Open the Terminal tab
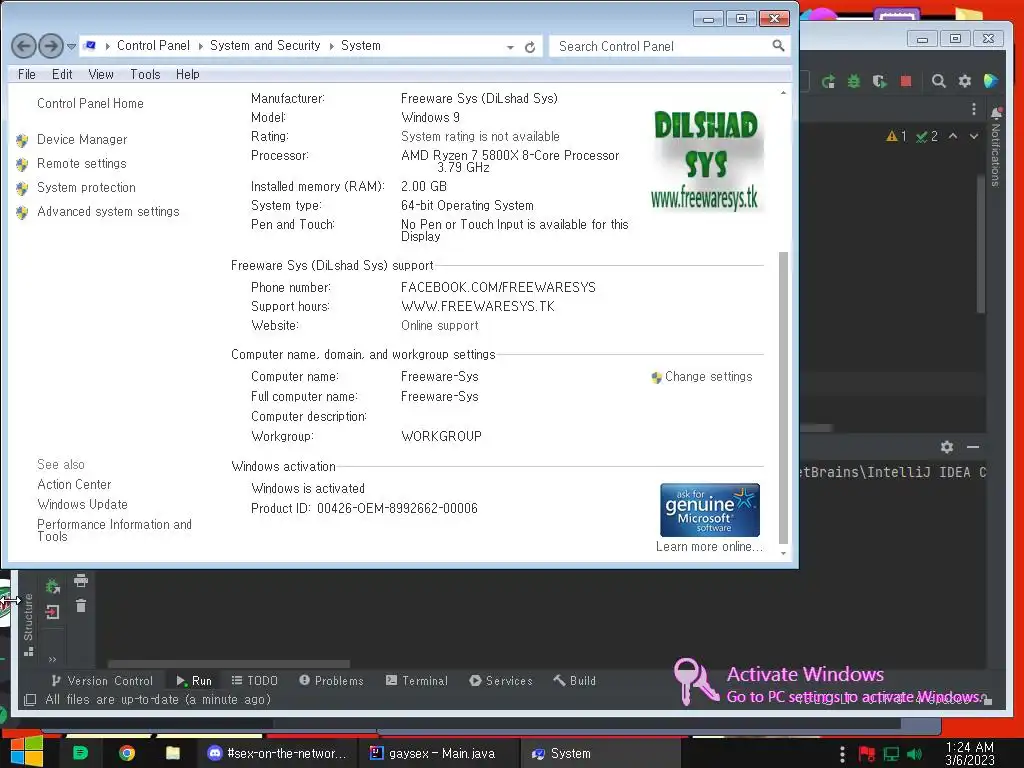 click(x=417, y=680)
